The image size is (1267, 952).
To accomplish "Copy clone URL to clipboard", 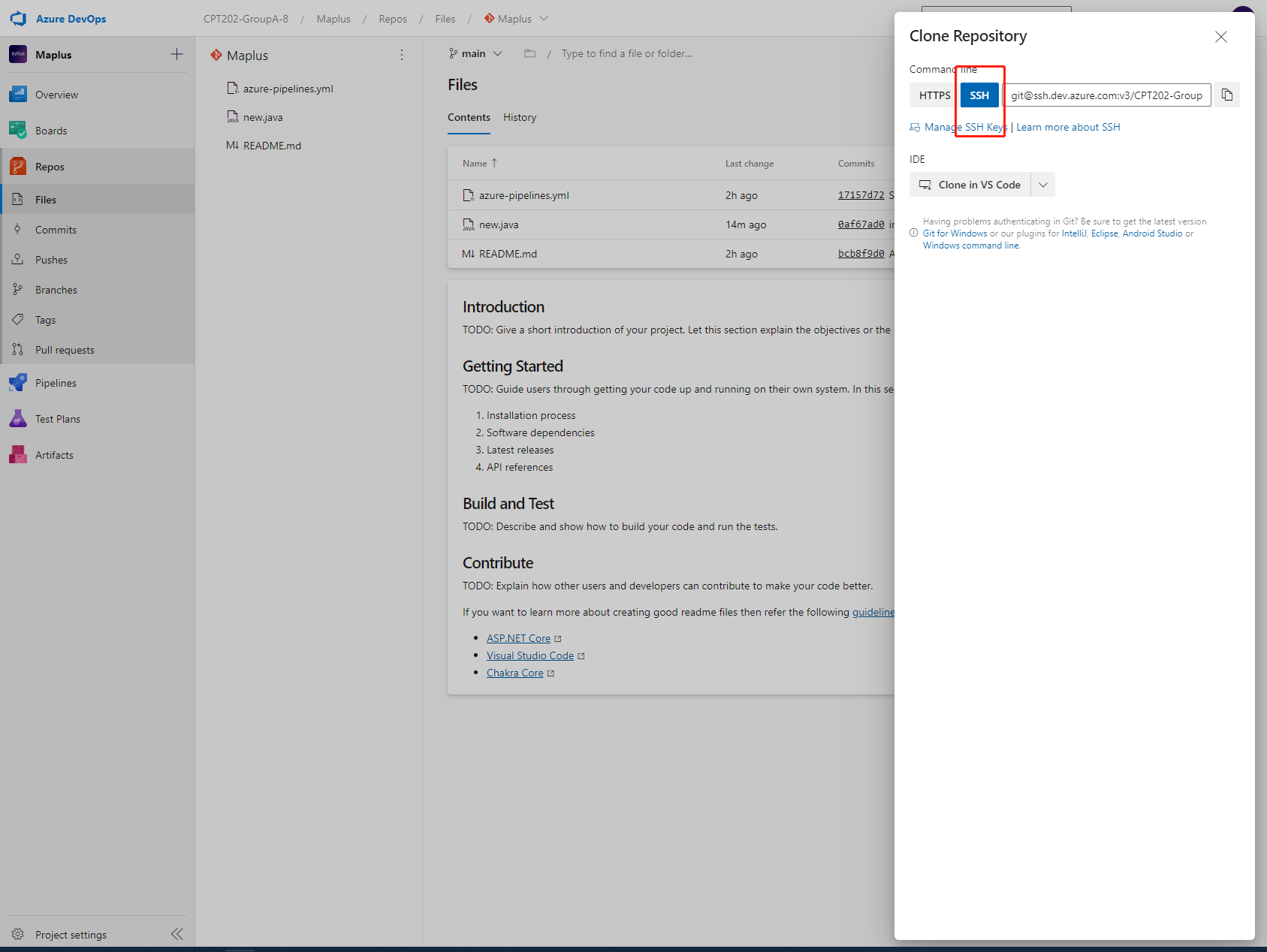I will [x=1227, y=95].
